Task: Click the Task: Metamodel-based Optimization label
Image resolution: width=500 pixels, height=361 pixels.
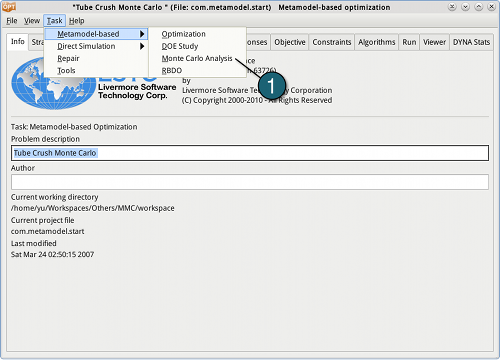Action: point(74,127)
